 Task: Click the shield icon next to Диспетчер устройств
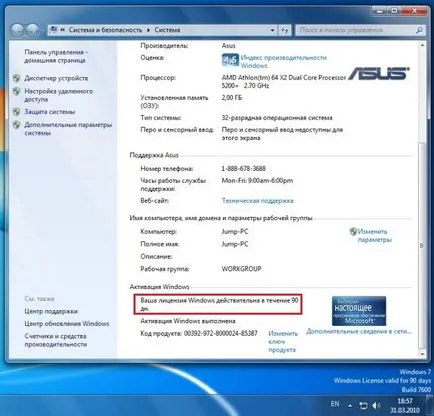coord(16,78)
